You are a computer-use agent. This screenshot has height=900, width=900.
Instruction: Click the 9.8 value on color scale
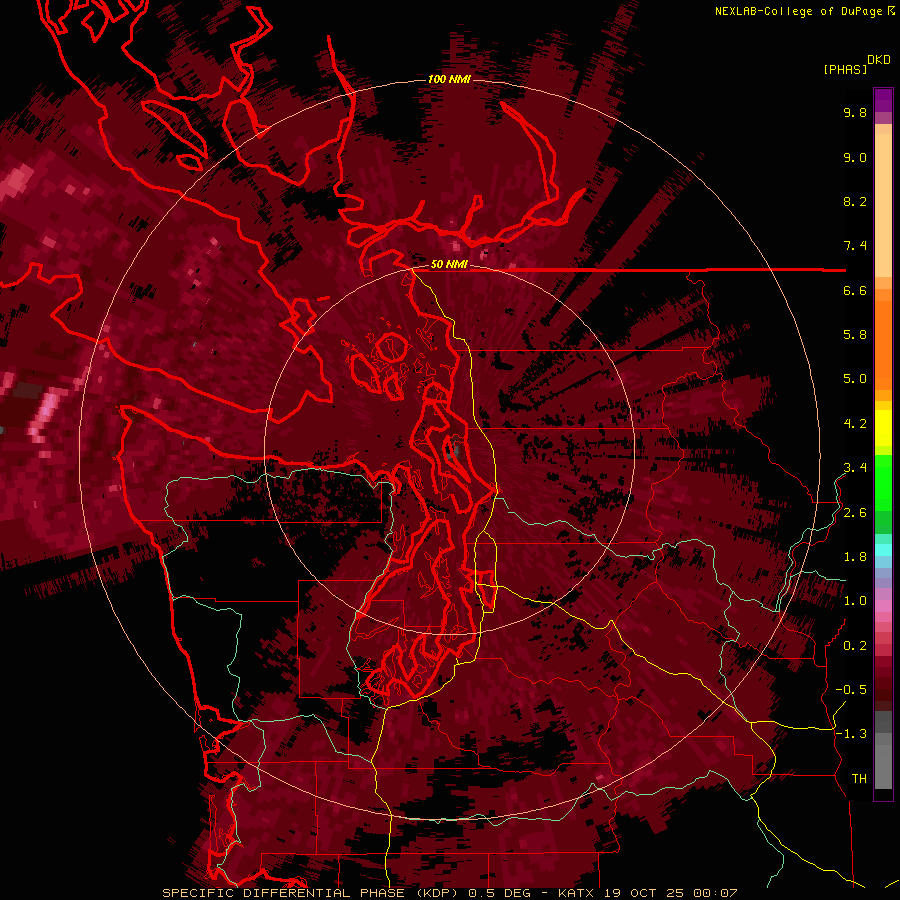(855, 112)
